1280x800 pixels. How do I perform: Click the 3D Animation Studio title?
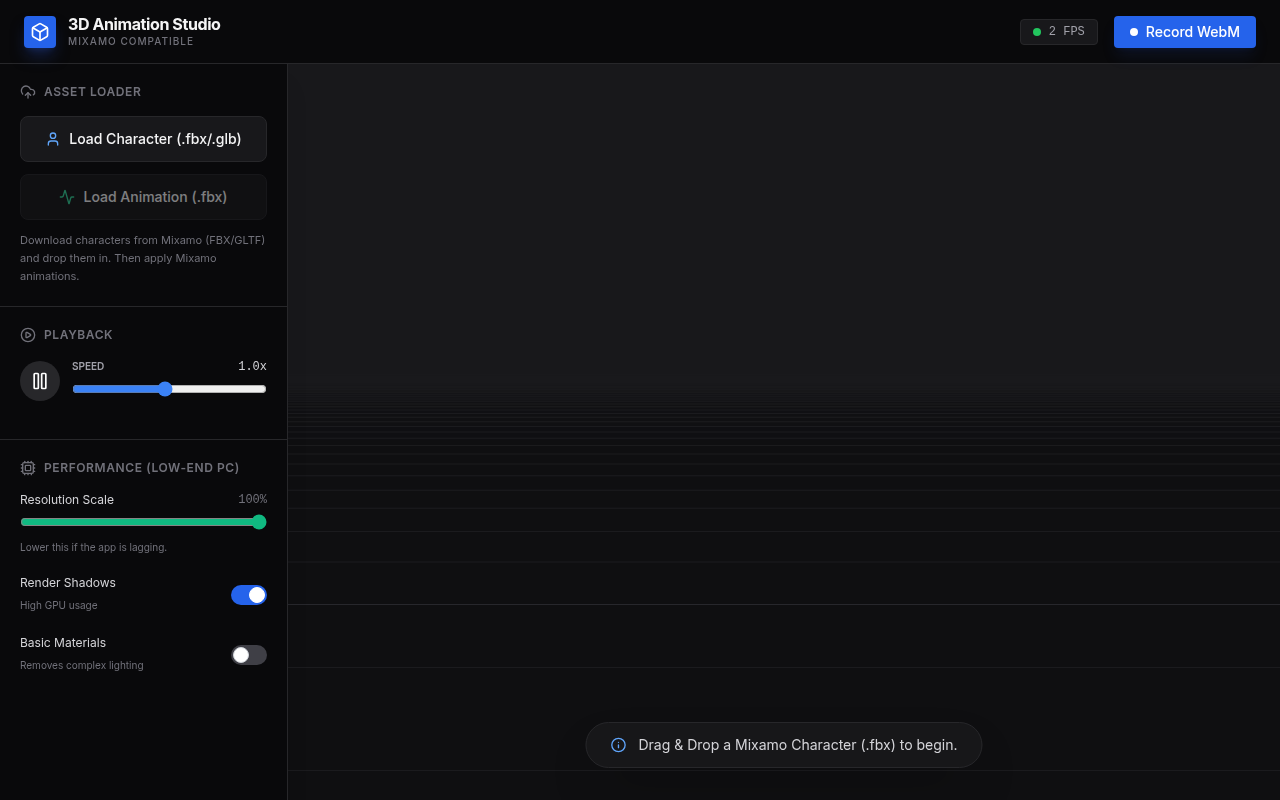click(144, 24)
